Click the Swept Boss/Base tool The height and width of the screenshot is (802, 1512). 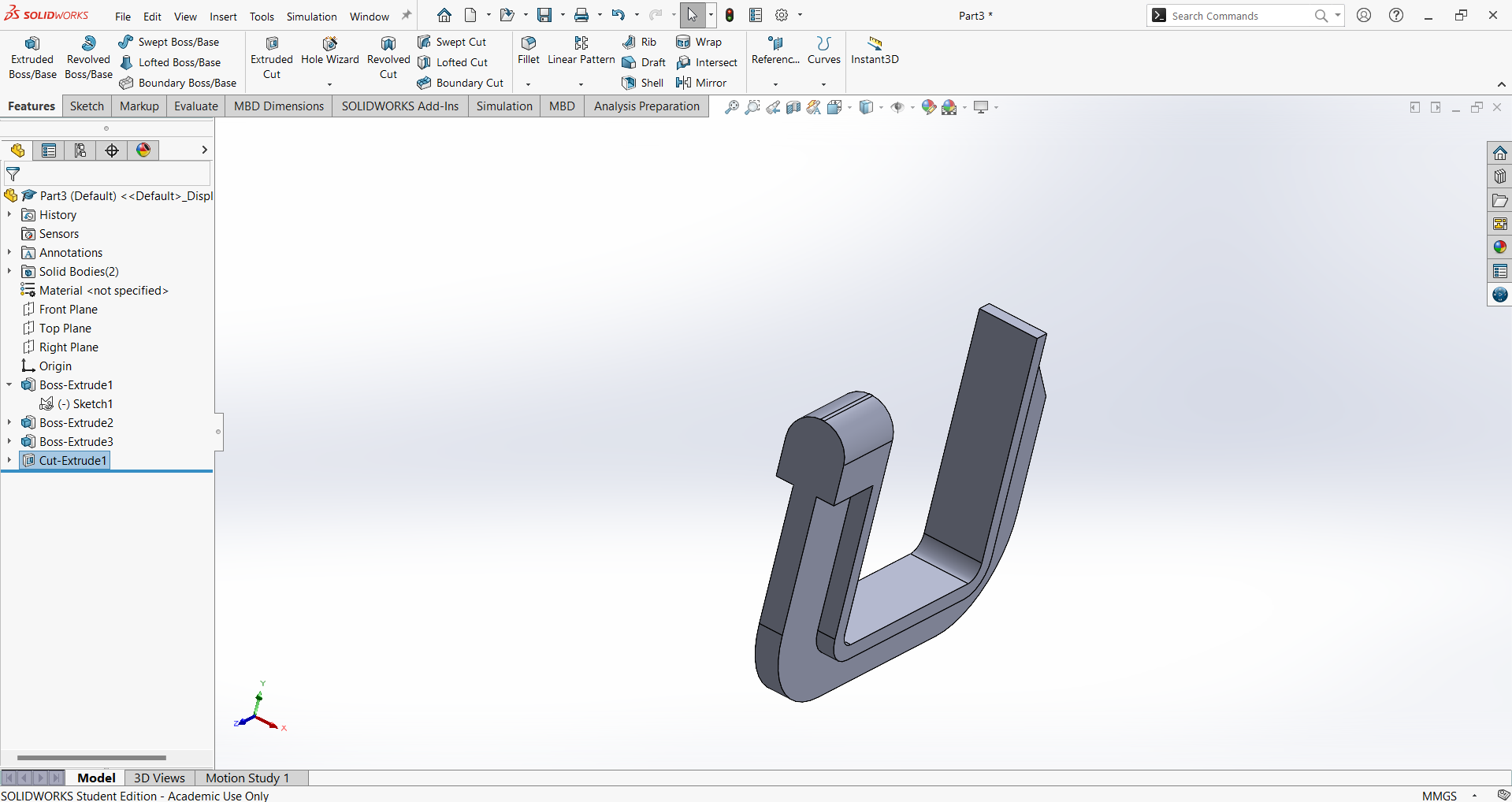pyautogui.click(x=169, y=42)
